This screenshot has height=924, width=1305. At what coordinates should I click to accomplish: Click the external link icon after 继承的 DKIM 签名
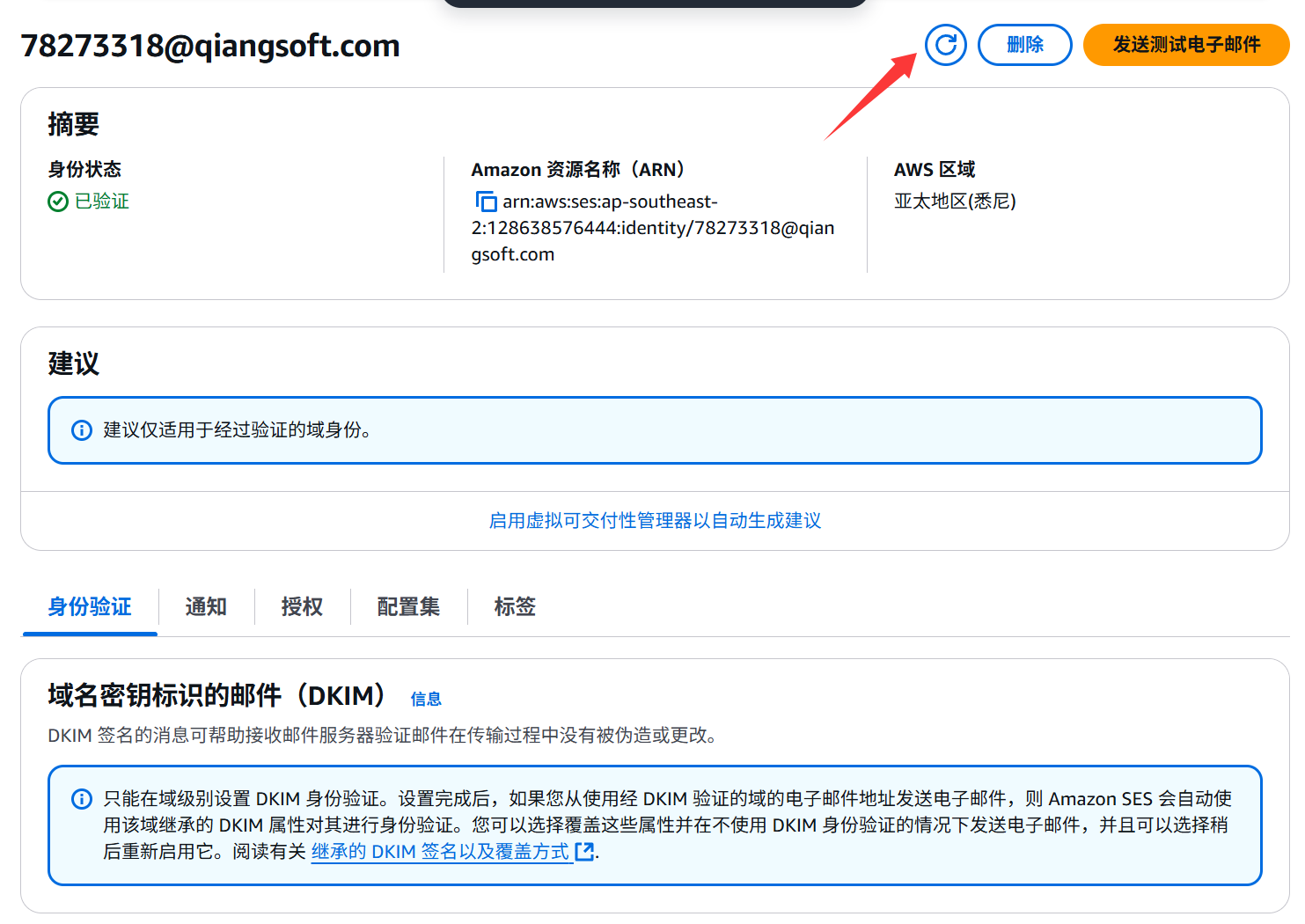tap(584, 851)
